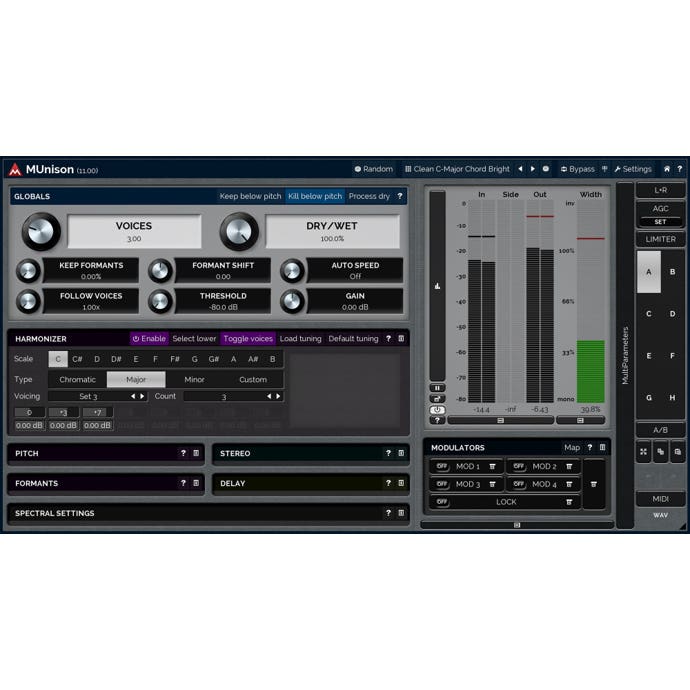Click the meter popup window icon
The image size is (690, 690).
tap(437, 399)
